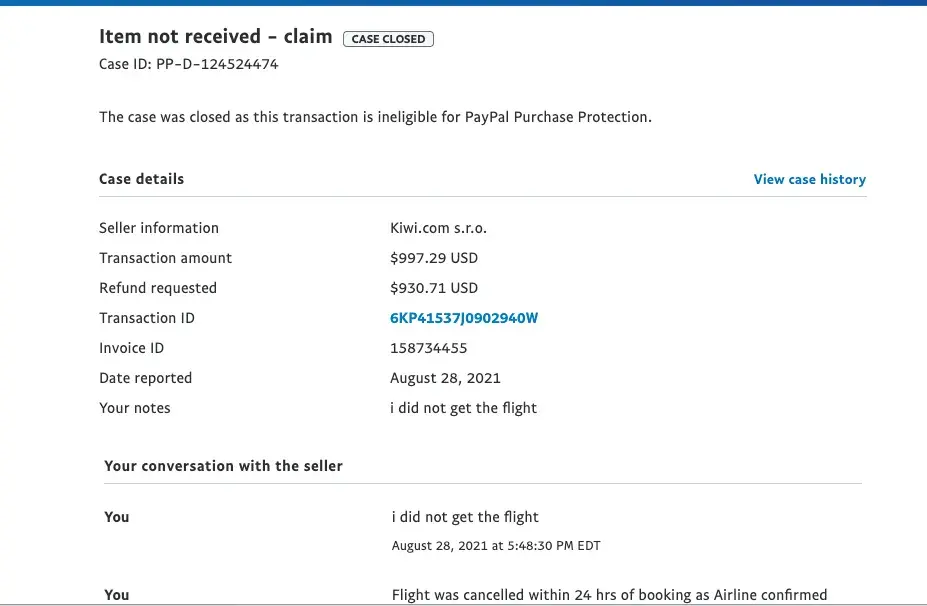
Task: Click the 'Item not received - claim' heading
Action: (215, 37)
